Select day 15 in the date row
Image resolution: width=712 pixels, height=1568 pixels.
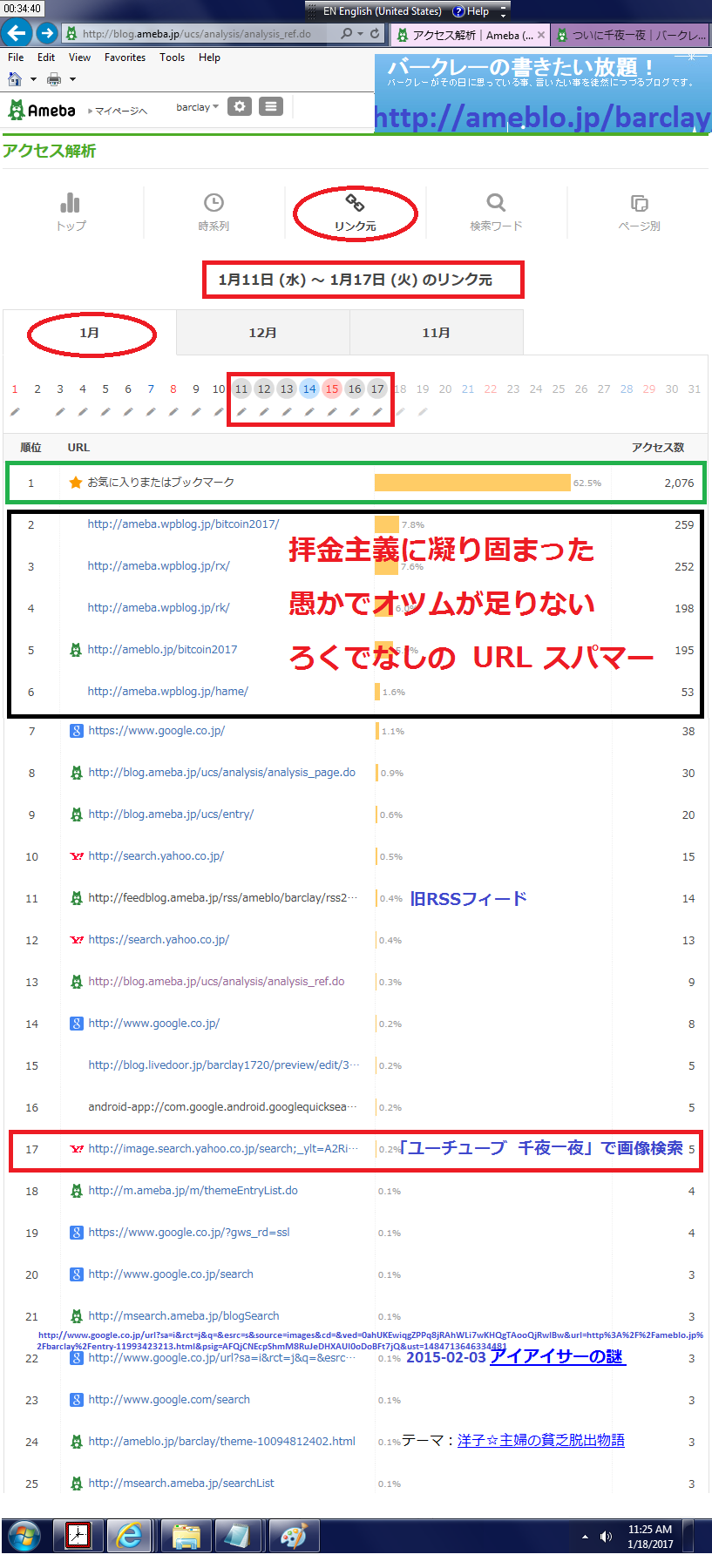coord(332,389)
